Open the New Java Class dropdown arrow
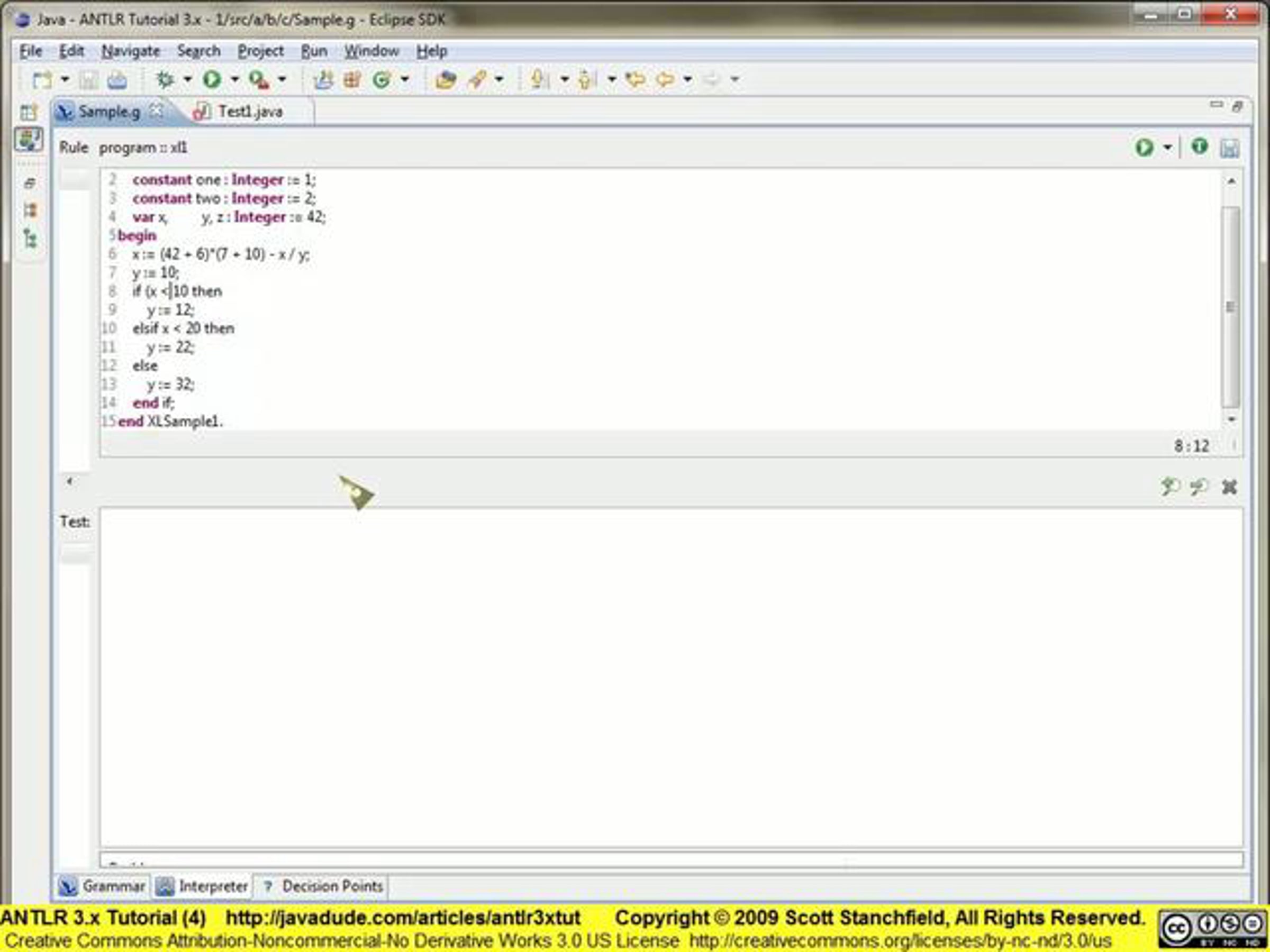The width and height of the screenshot is (1270, 952). [405, 79]
